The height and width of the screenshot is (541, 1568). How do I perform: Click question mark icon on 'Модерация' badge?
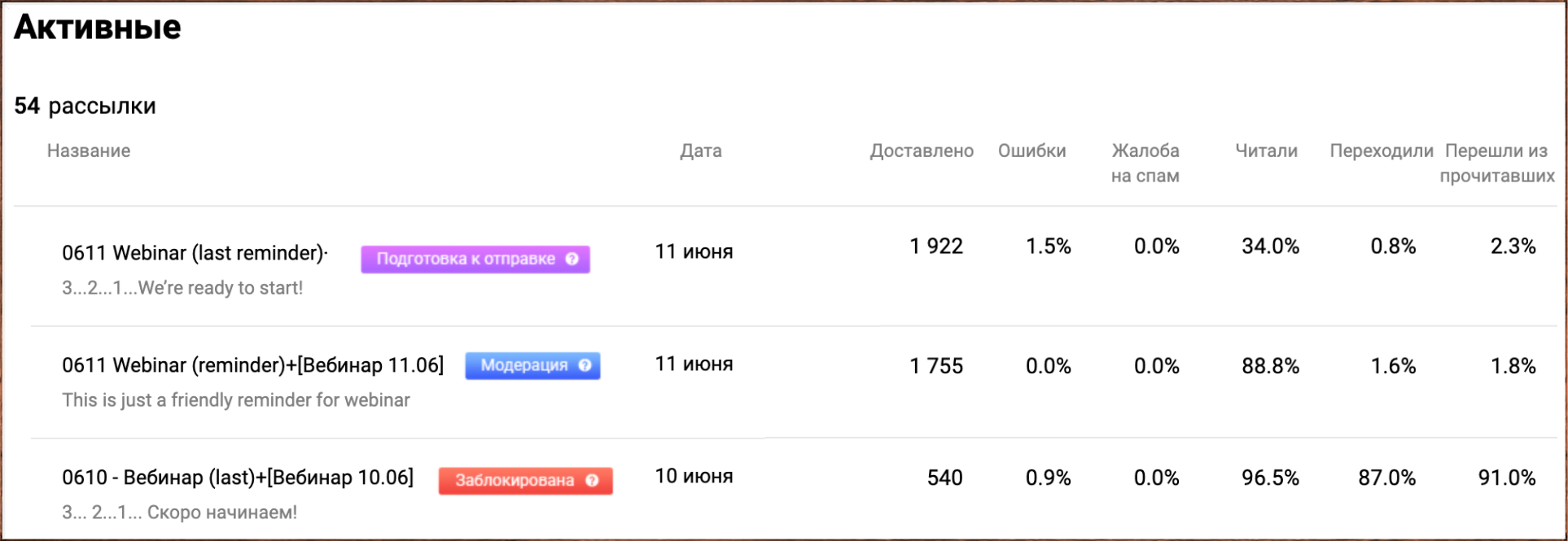pyautogui.click(x=585, y=365)
